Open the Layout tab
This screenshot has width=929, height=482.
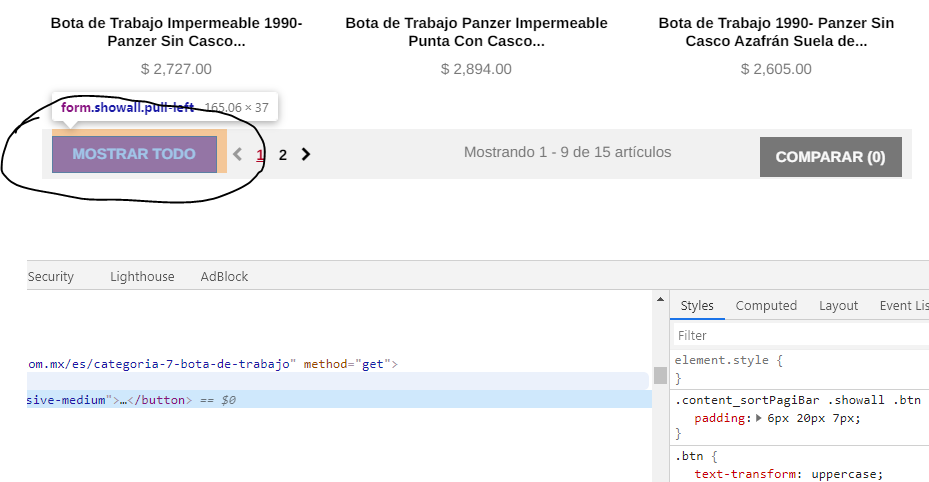click(838, 306)
